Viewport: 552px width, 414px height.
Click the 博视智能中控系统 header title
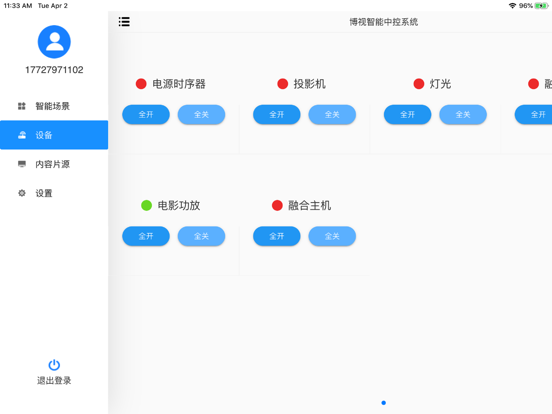[384, 22]
